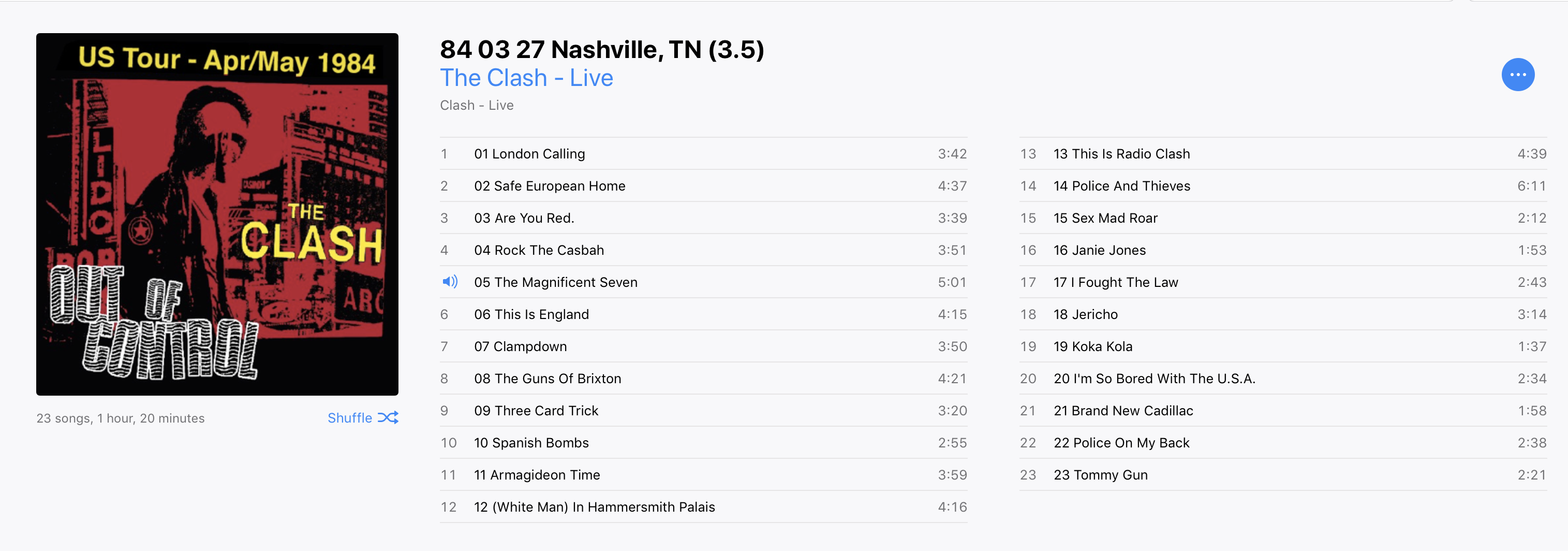Select 14 Police And Thieves
The image size is (1568, 551).
click(1283, 186)
